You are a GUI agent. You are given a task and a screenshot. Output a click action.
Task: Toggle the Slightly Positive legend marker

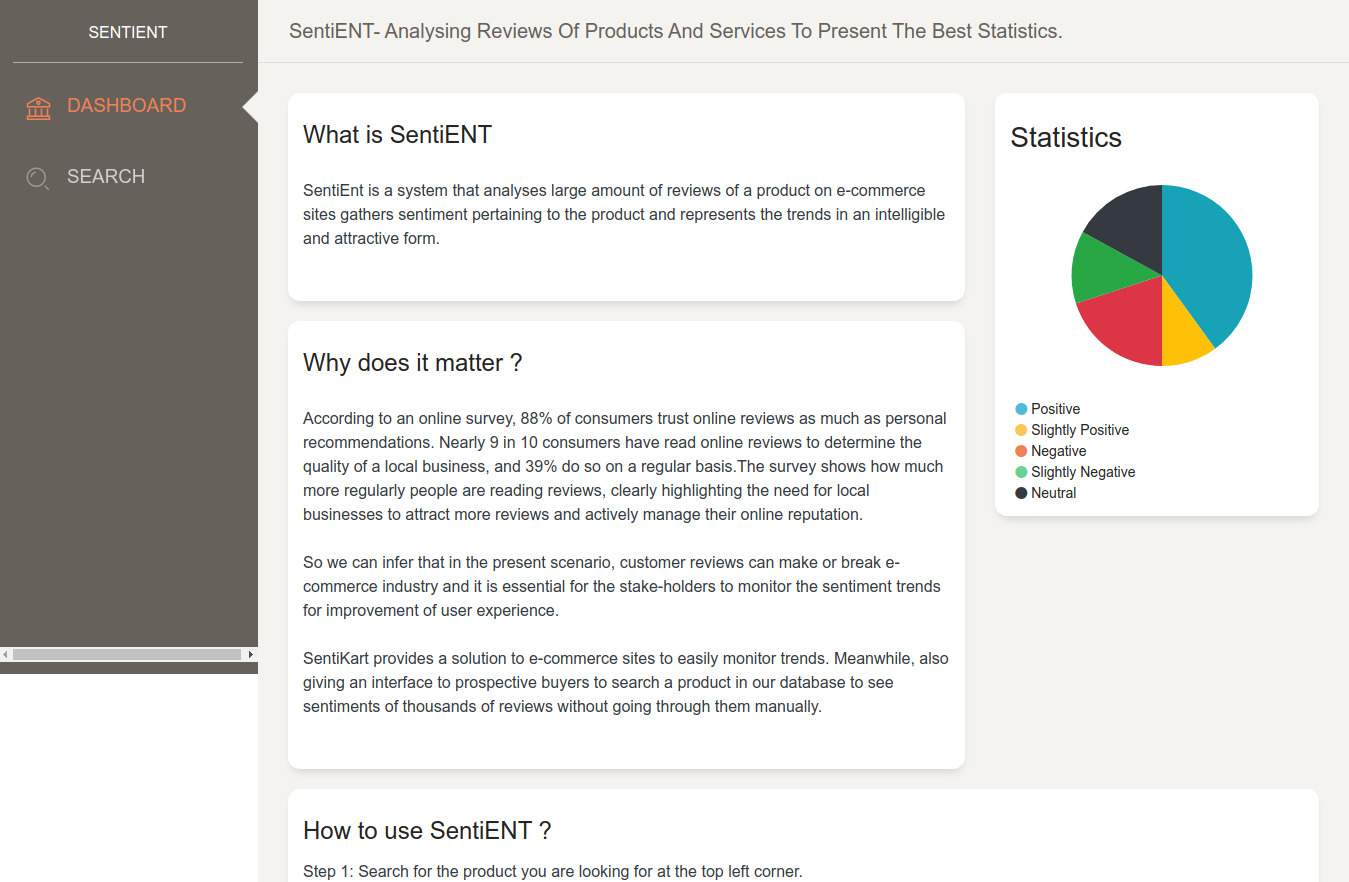[x=1021, y=430]
